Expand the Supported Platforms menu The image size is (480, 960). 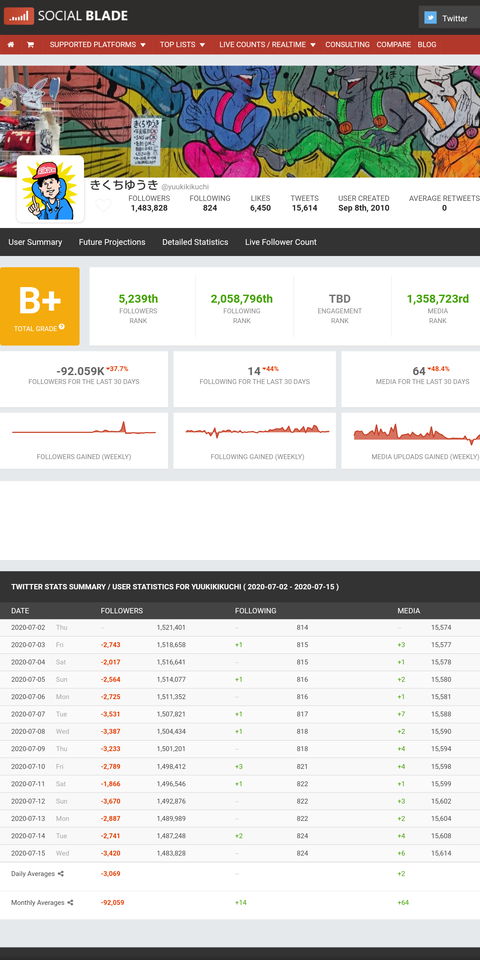[x=97, y=45]
